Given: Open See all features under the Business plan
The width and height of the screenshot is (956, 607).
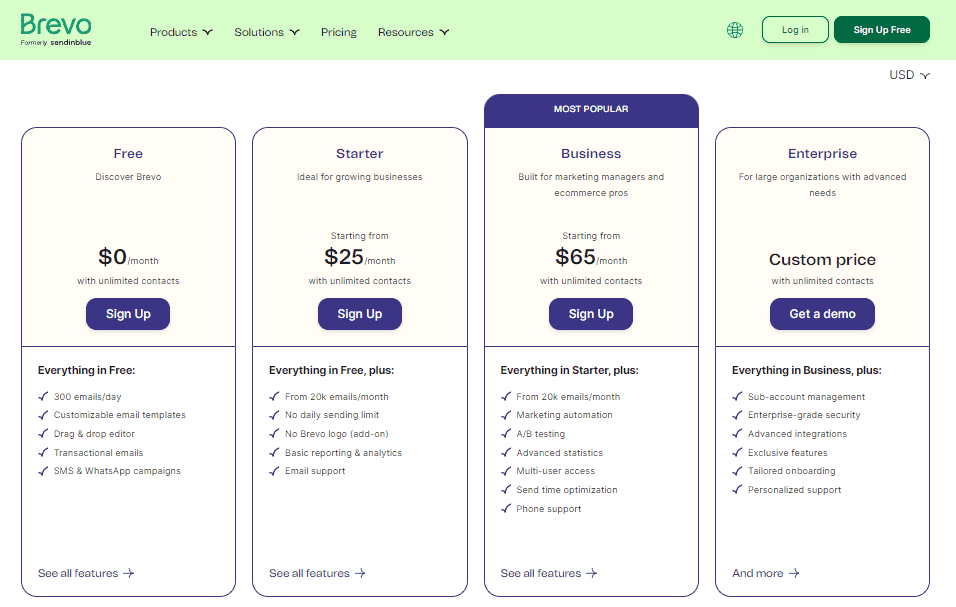Looking at the screenshot, I should (540, 573).
